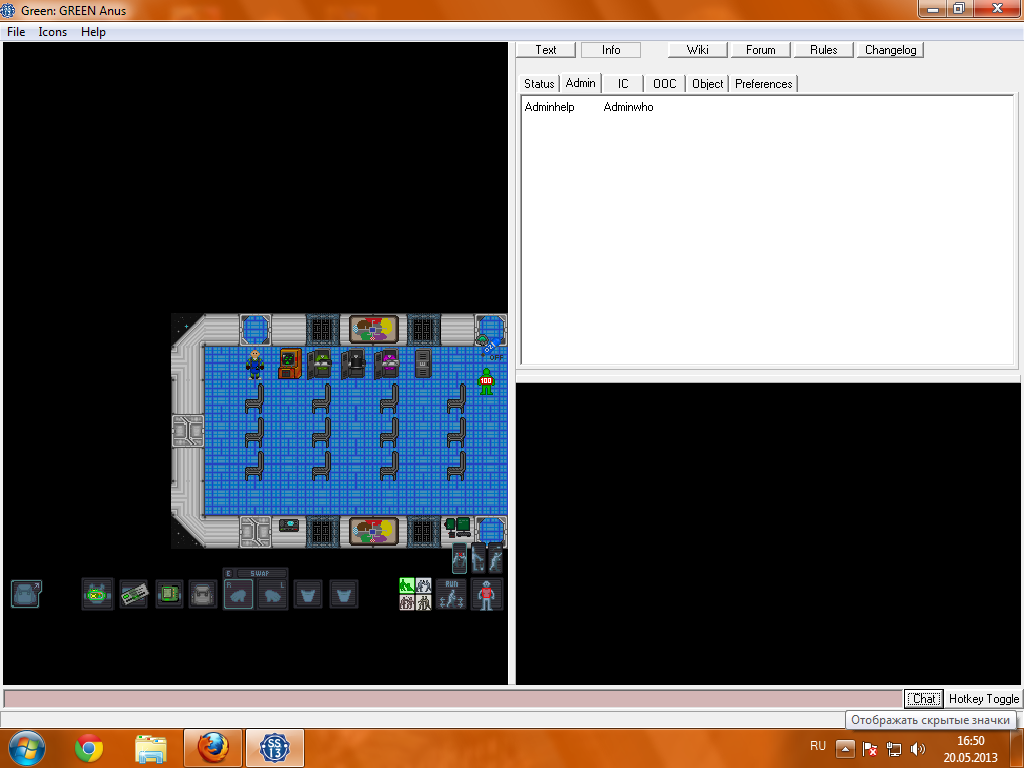Open the Changelog button
Image resolution: width=1024 pixels, height=768 pixels.
891,50
